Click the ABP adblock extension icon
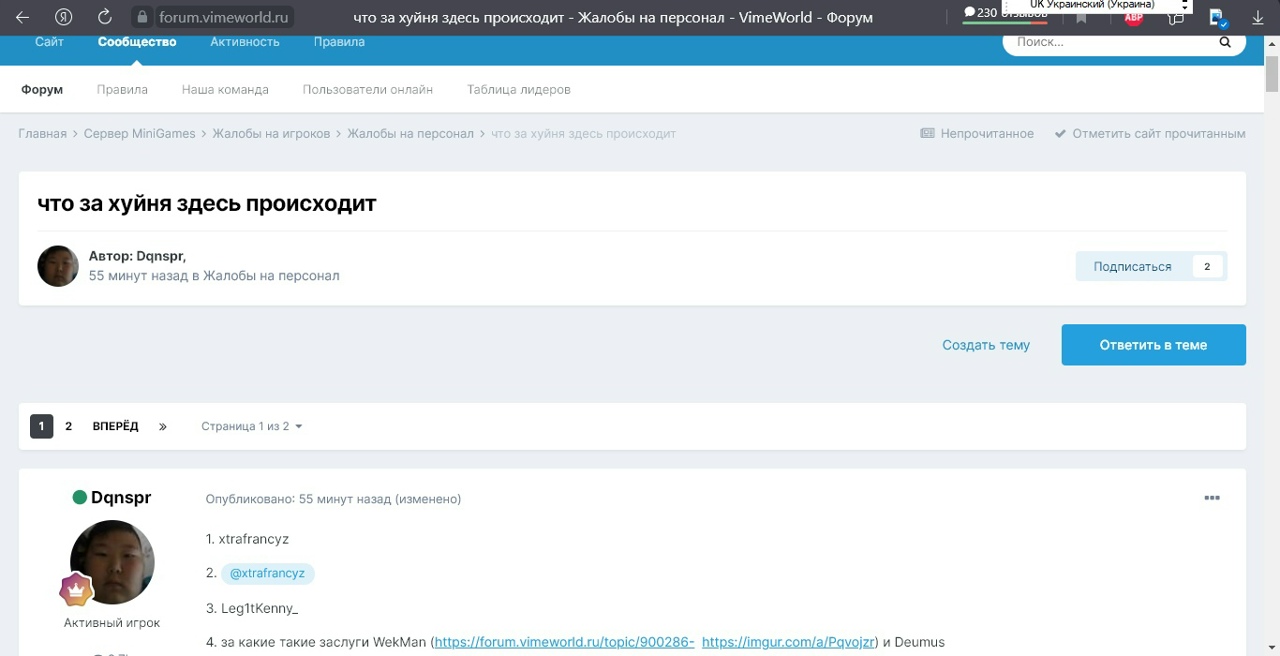Screen dimensions: 1280x656 [1133, 18]
